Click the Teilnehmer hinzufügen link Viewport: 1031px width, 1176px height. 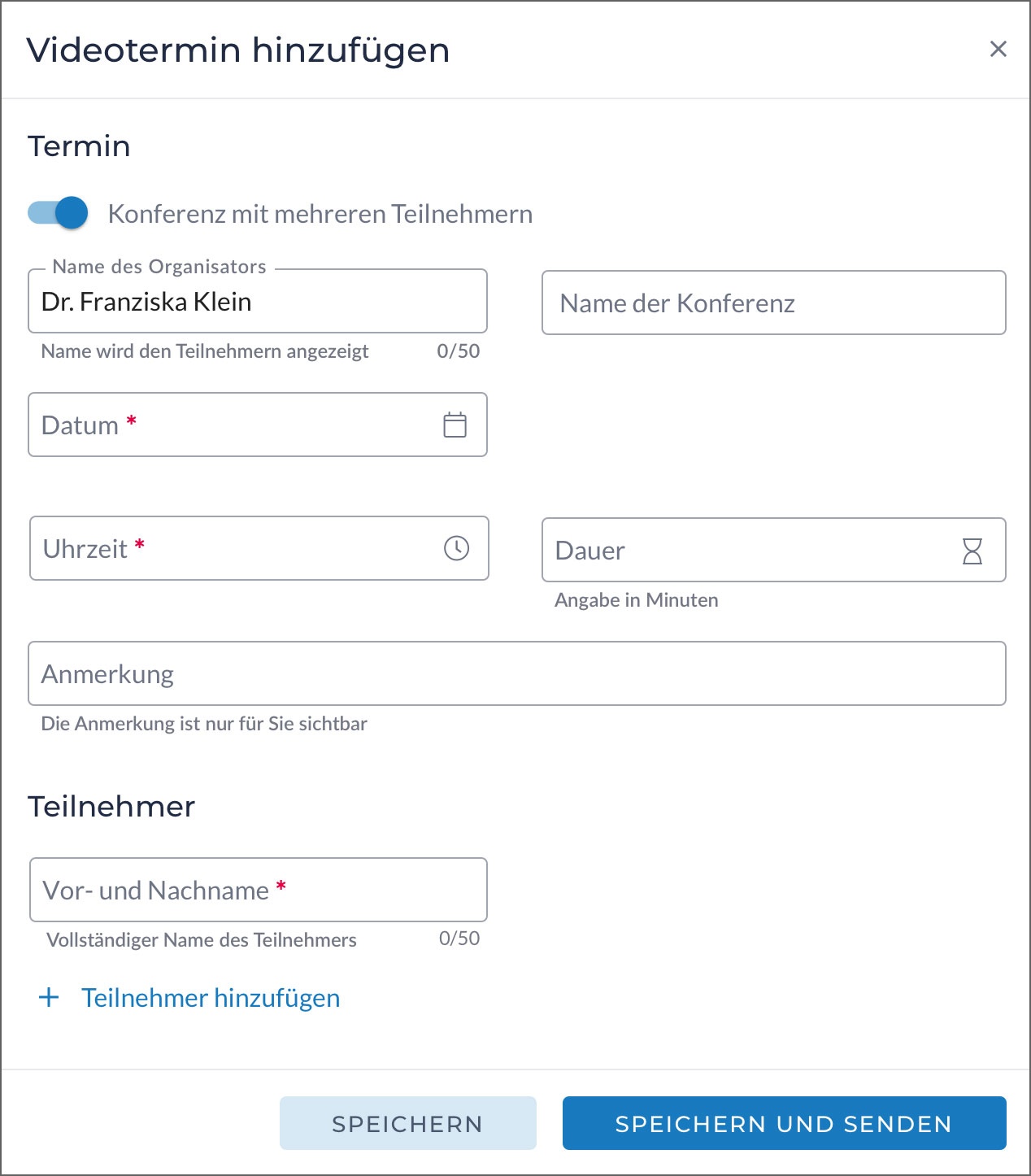[x=211, y=998]
